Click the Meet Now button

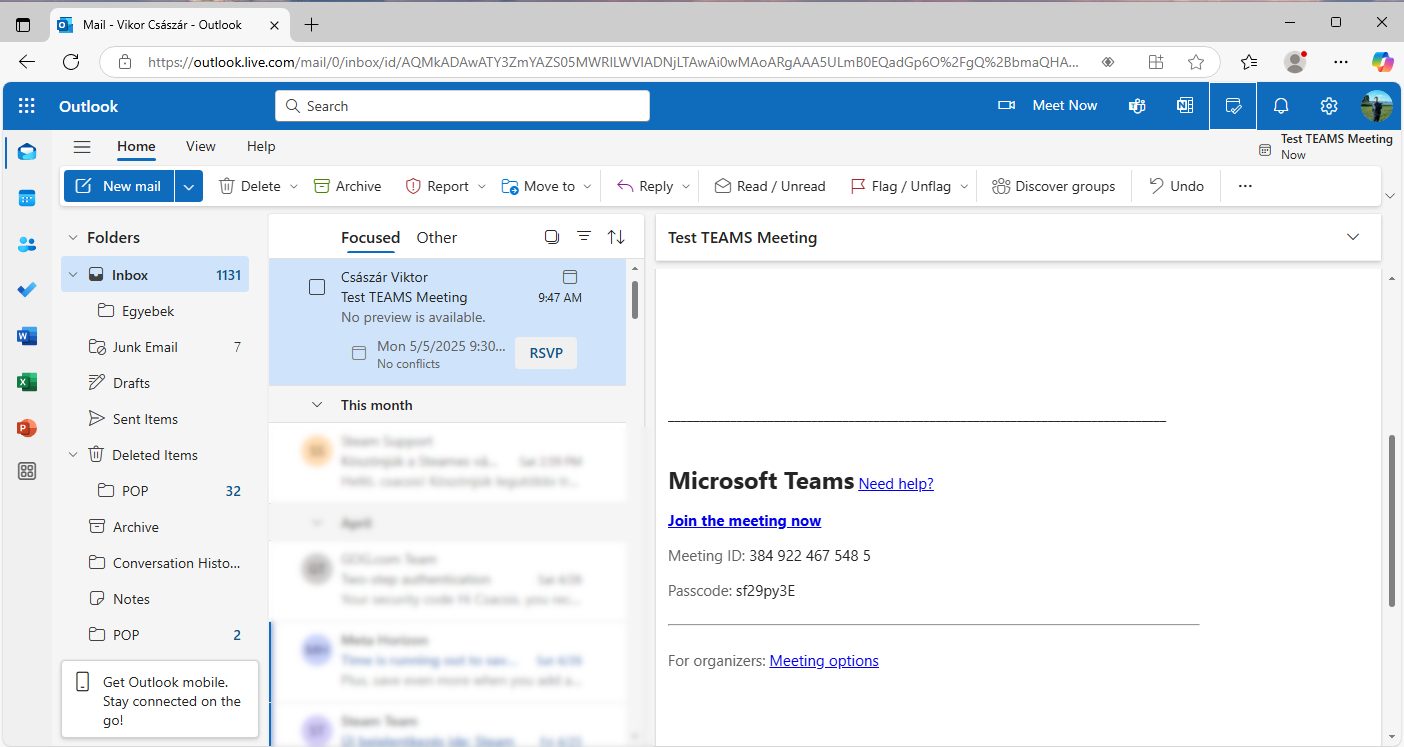tap(1048, 106)
